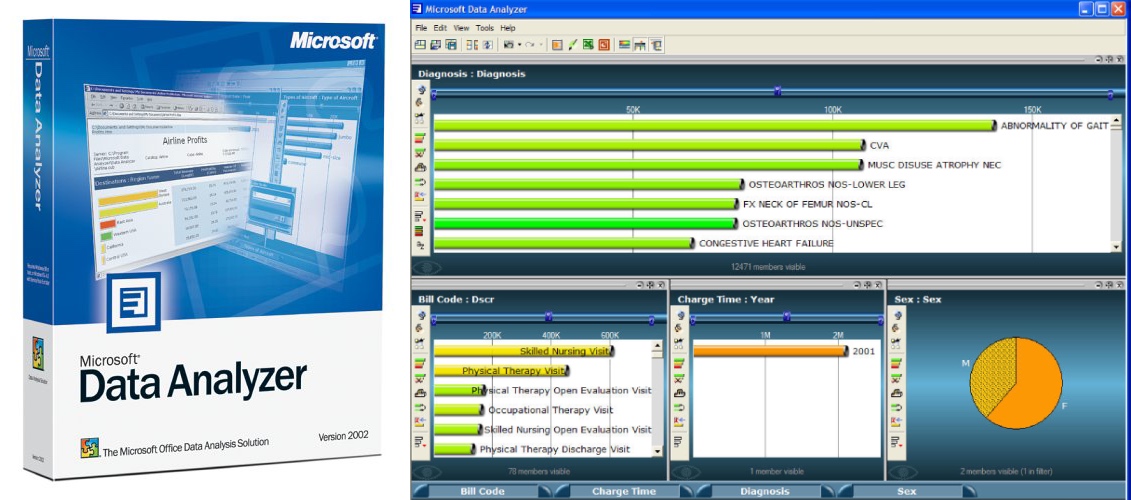
Task: Maximize the Diagnosis pane using its header button
Action: tap(1111, 61)
